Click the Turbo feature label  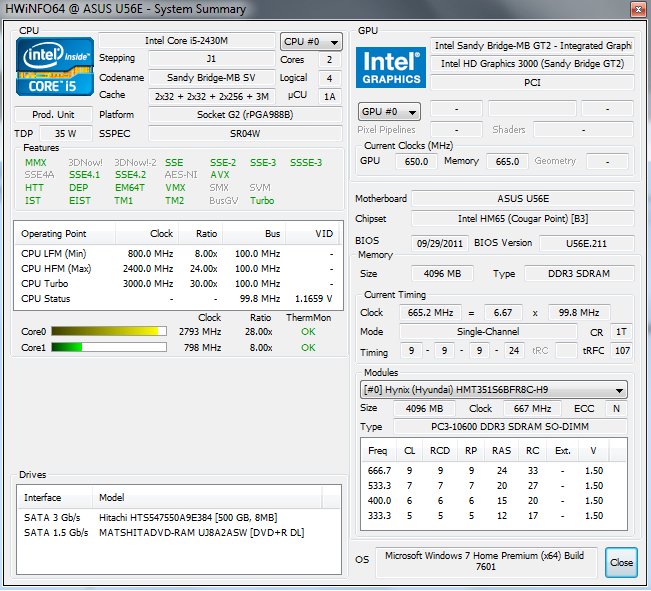262,201
